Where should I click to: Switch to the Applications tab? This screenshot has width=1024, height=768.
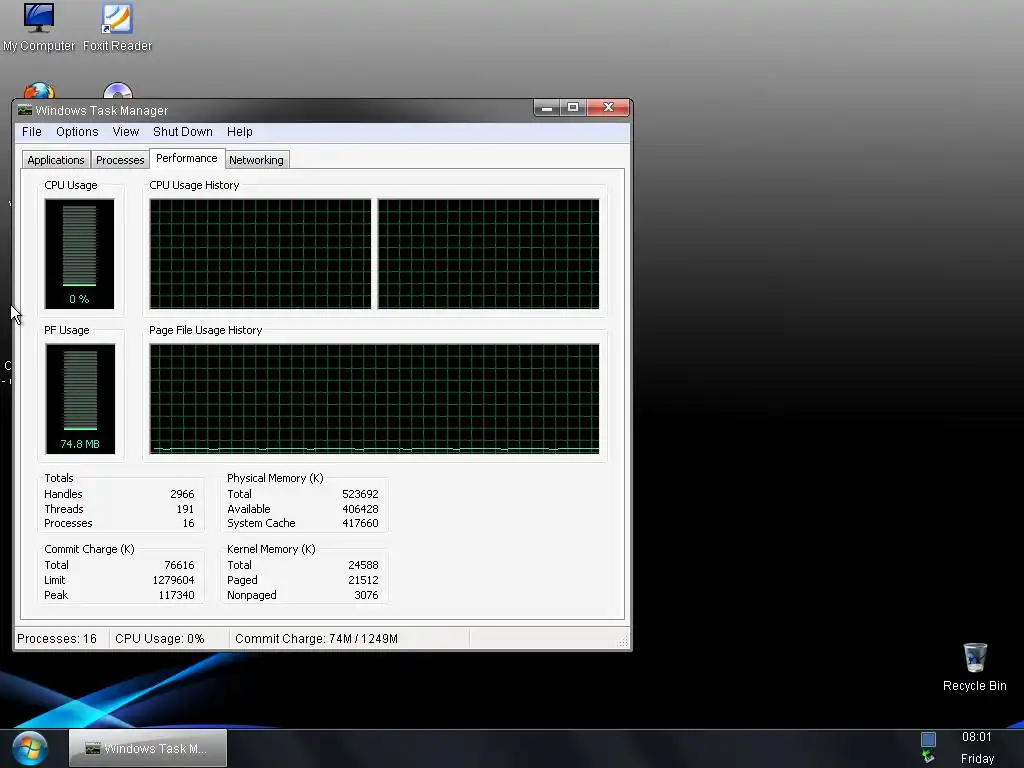point(56,160)
